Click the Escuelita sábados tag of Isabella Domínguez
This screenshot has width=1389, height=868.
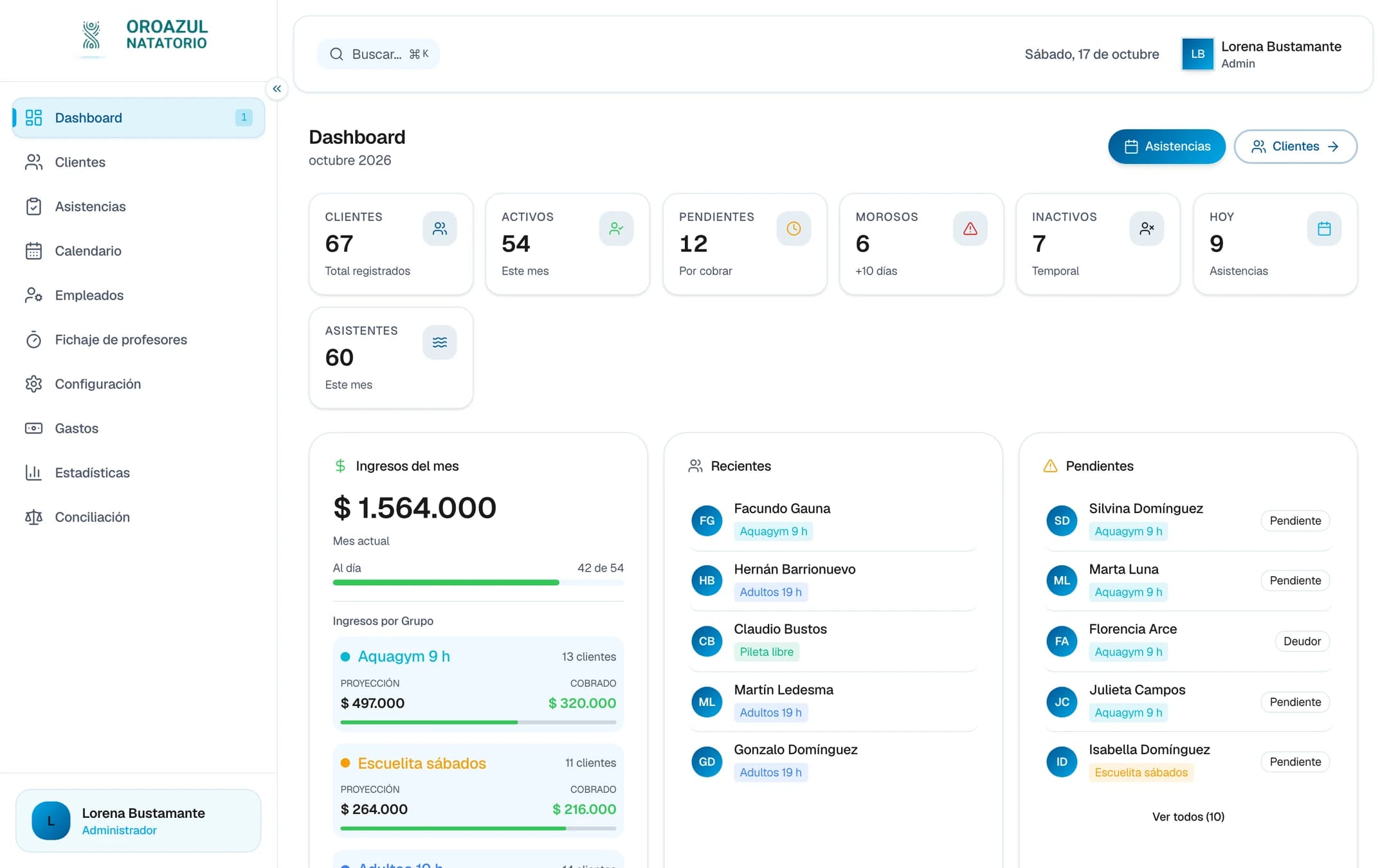(1141, 772)
